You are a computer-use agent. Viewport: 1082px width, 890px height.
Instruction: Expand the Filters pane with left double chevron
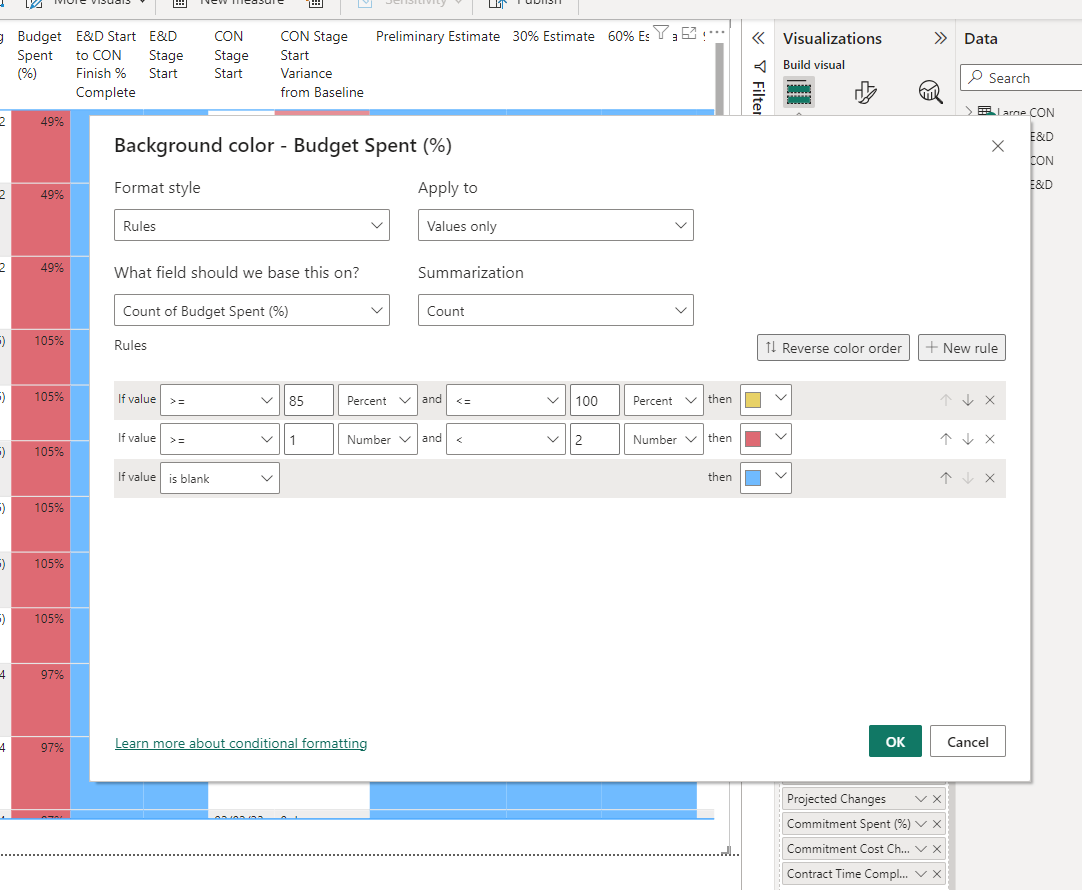coord(758,38)
